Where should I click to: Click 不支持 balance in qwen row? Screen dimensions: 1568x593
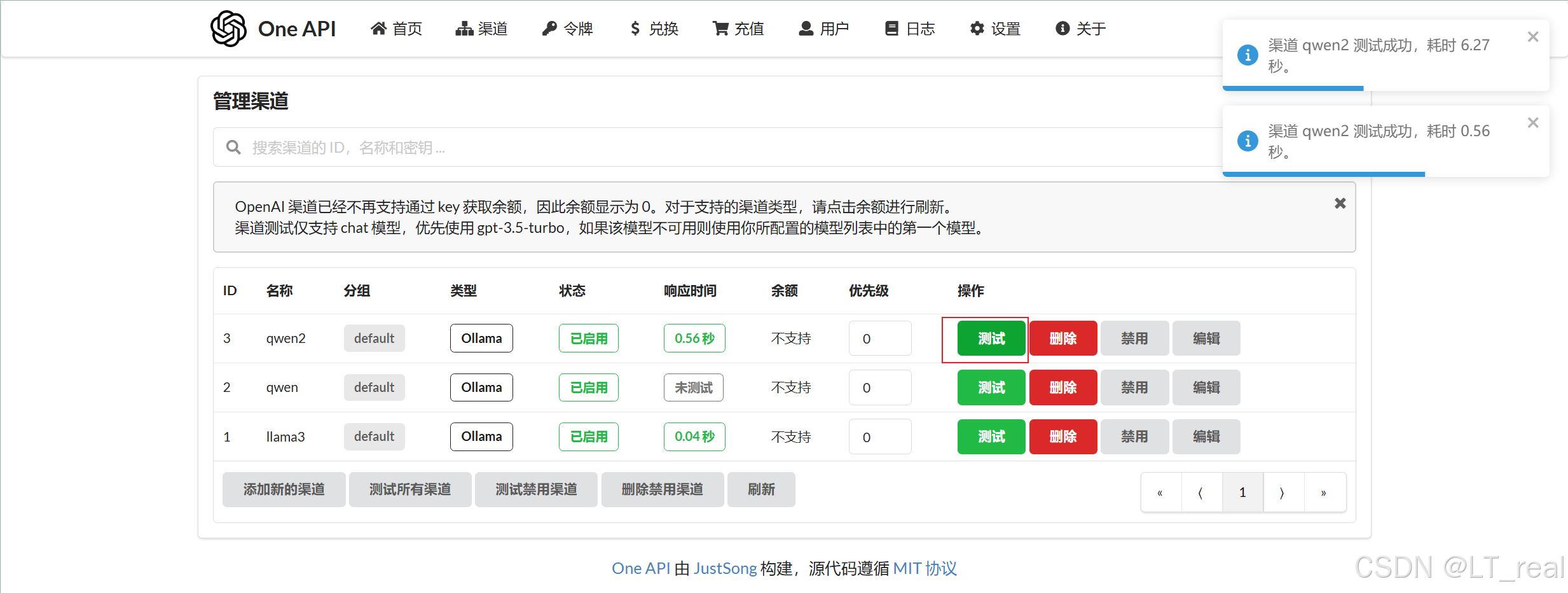tap(791, 387)
